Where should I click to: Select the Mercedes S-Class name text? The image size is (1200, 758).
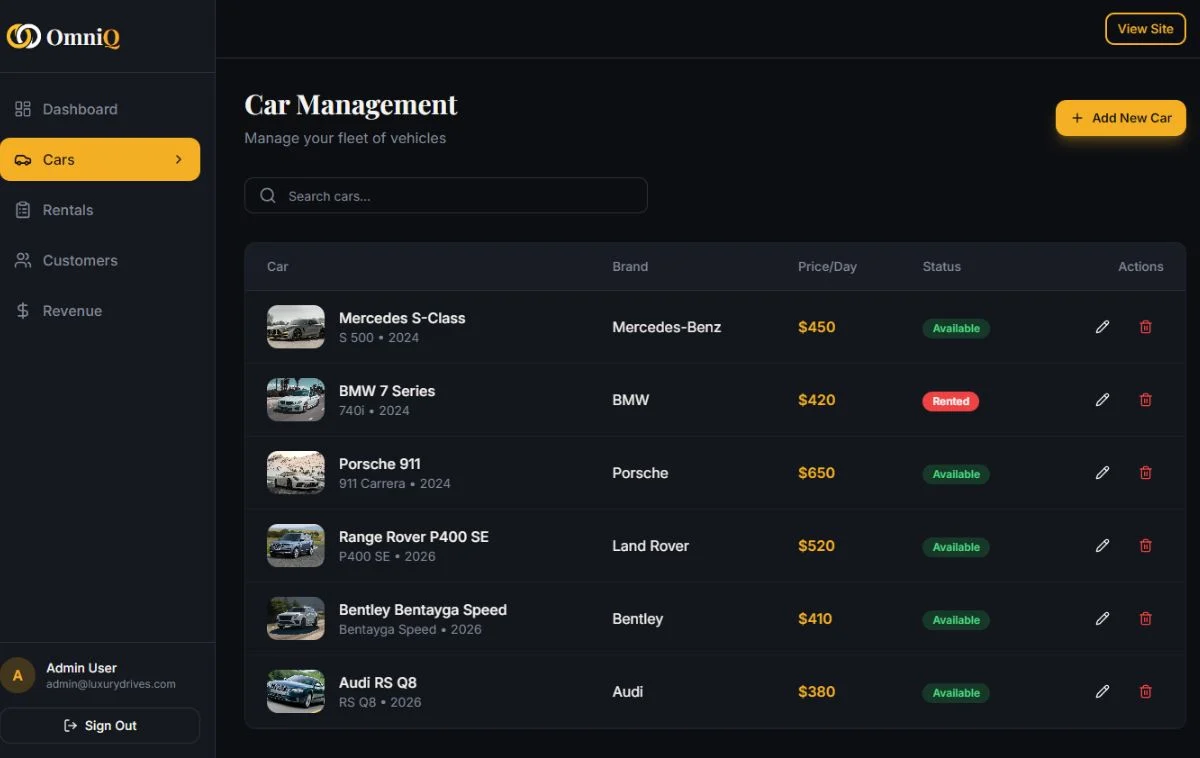[x=402, y=318]
